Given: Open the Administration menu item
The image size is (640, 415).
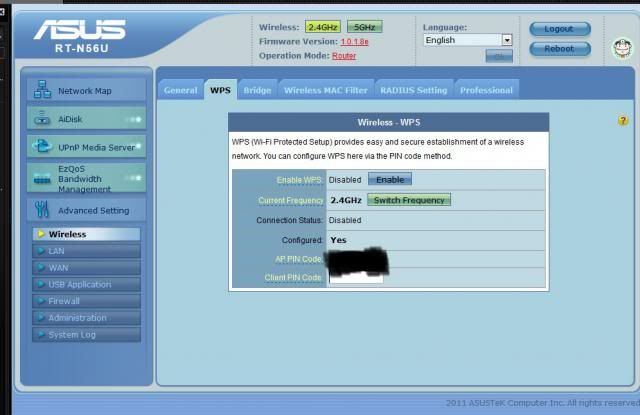Looking at the screenshot, I should click(x=87, y=318).
